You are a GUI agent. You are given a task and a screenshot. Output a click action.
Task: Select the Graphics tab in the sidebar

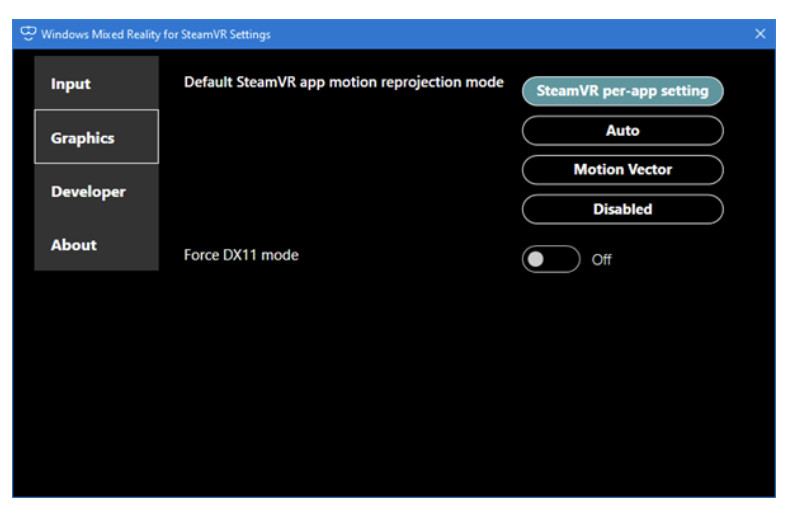[96, 137]
